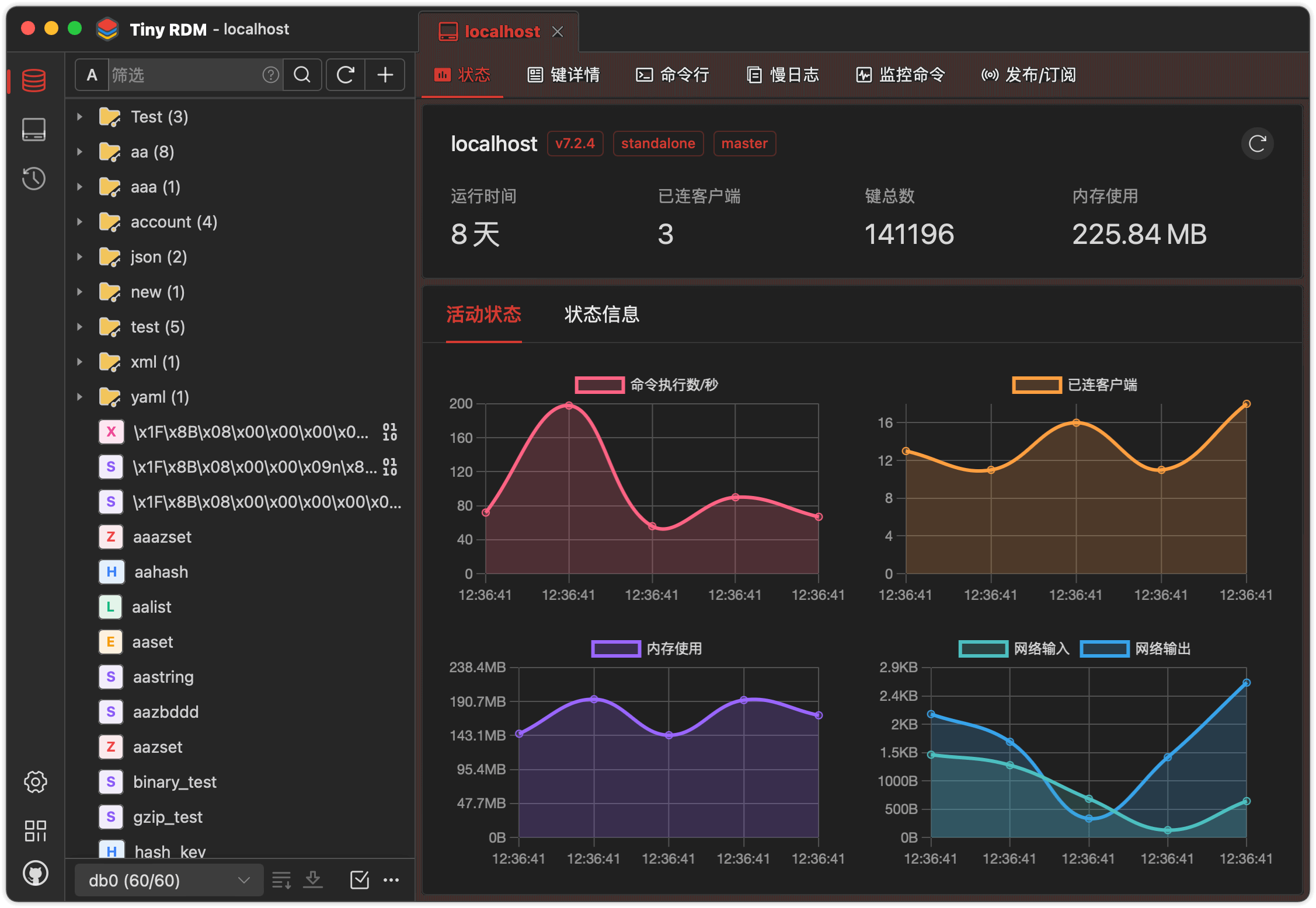1316x908 pixels.
Task: Open the db0 (60/60) database dropdown
Action: click(169, 880)
